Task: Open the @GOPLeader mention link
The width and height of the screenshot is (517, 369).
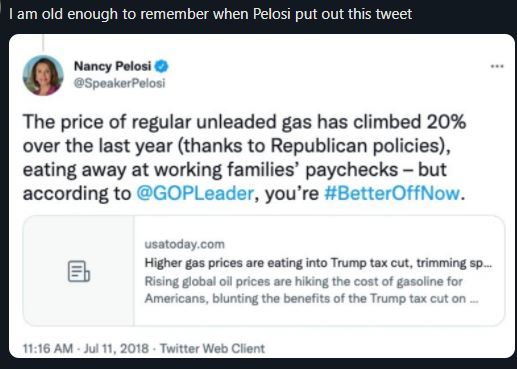Action: tap(195, 193)
